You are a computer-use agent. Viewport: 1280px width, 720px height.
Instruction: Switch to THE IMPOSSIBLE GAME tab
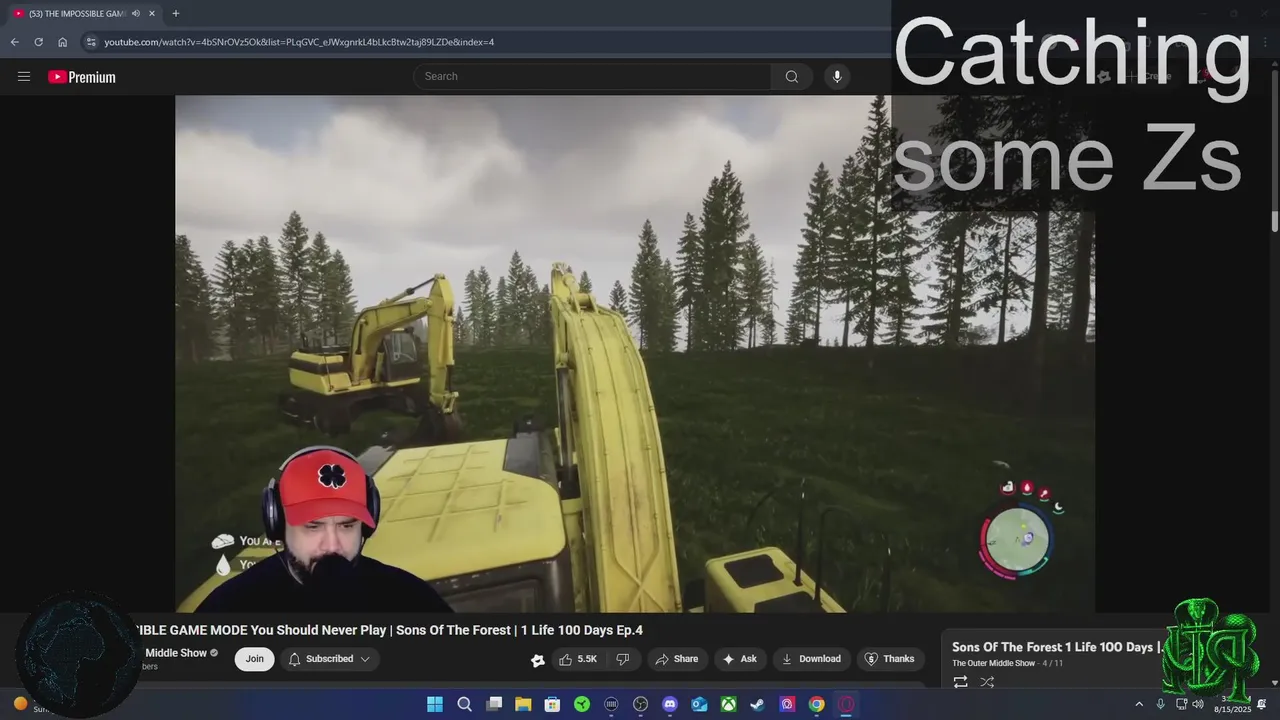(x=82, y=13)
